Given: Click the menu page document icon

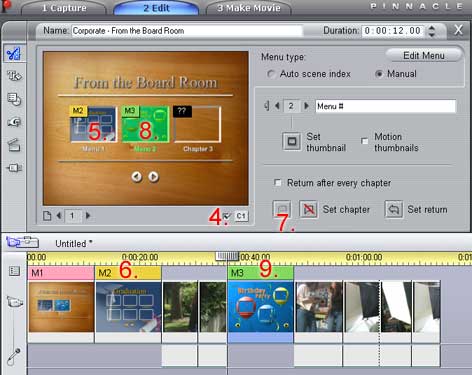Looking at the screenshot, I should click(47, 216).
